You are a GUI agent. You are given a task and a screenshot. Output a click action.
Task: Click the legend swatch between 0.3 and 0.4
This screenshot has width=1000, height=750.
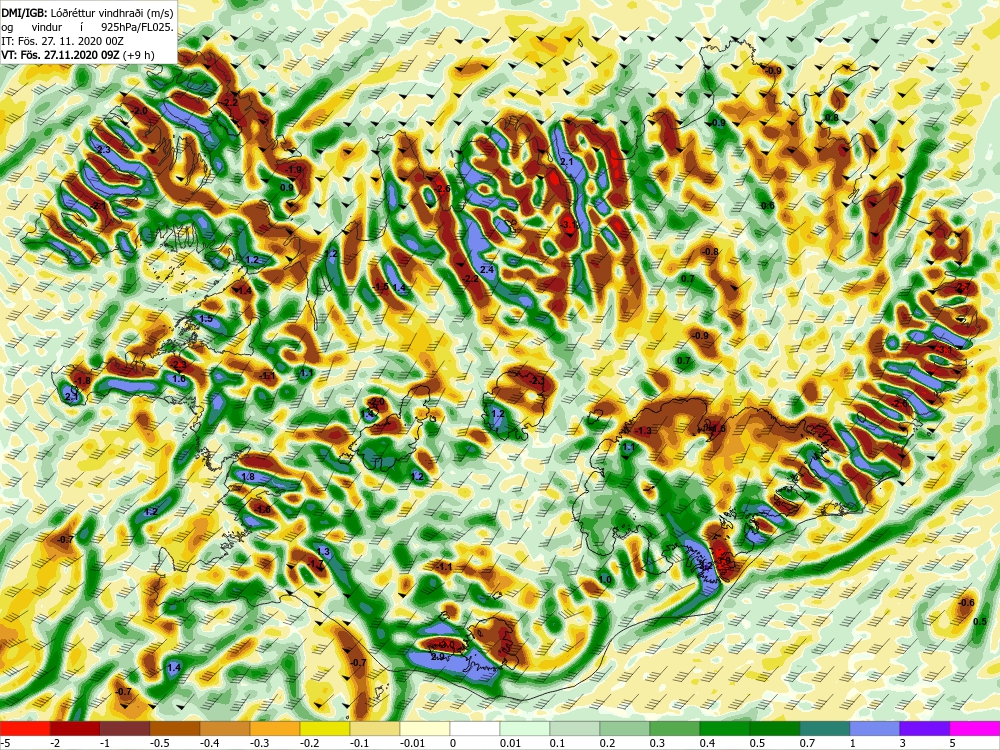[x=675, y=728]
